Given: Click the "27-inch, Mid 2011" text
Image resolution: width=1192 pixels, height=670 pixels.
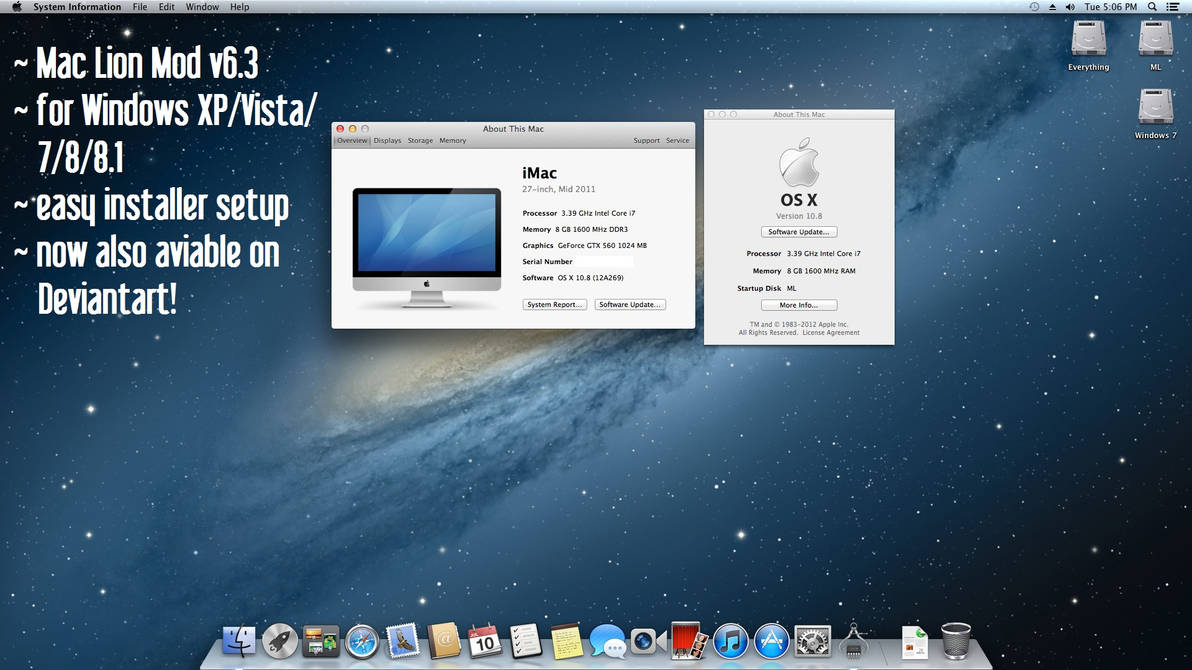Looking at the screenshot, I should coord(559,189).
